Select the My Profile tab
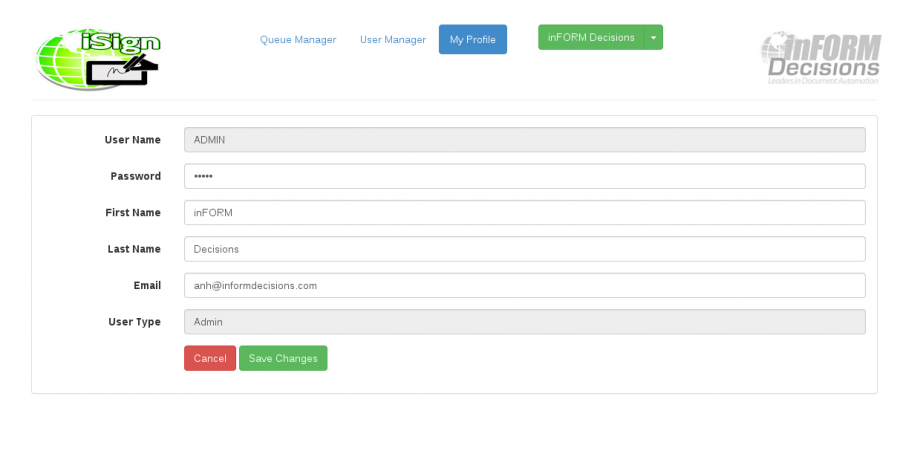The width and height of the screenshot is (900, 454). (x=472, y=40)
